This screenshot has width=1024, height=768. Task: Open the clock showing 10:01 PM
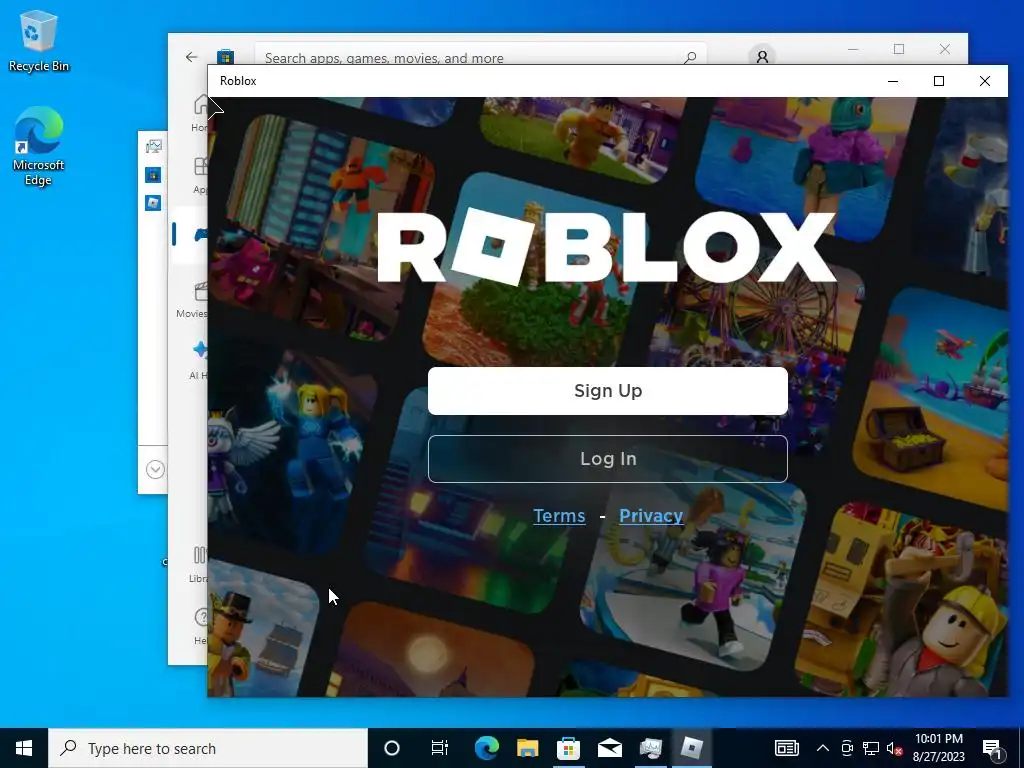click(x=938, y=748)
